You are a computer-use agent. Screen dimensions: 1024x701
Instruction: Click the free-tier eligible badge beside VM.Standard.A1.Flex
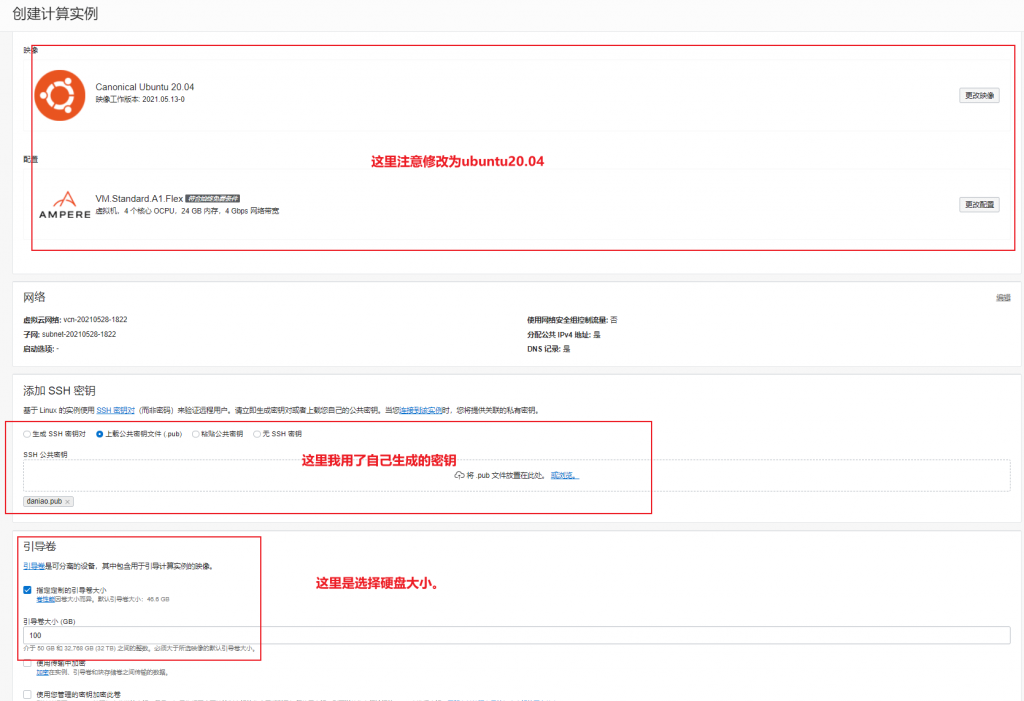(x=212, y=199)
